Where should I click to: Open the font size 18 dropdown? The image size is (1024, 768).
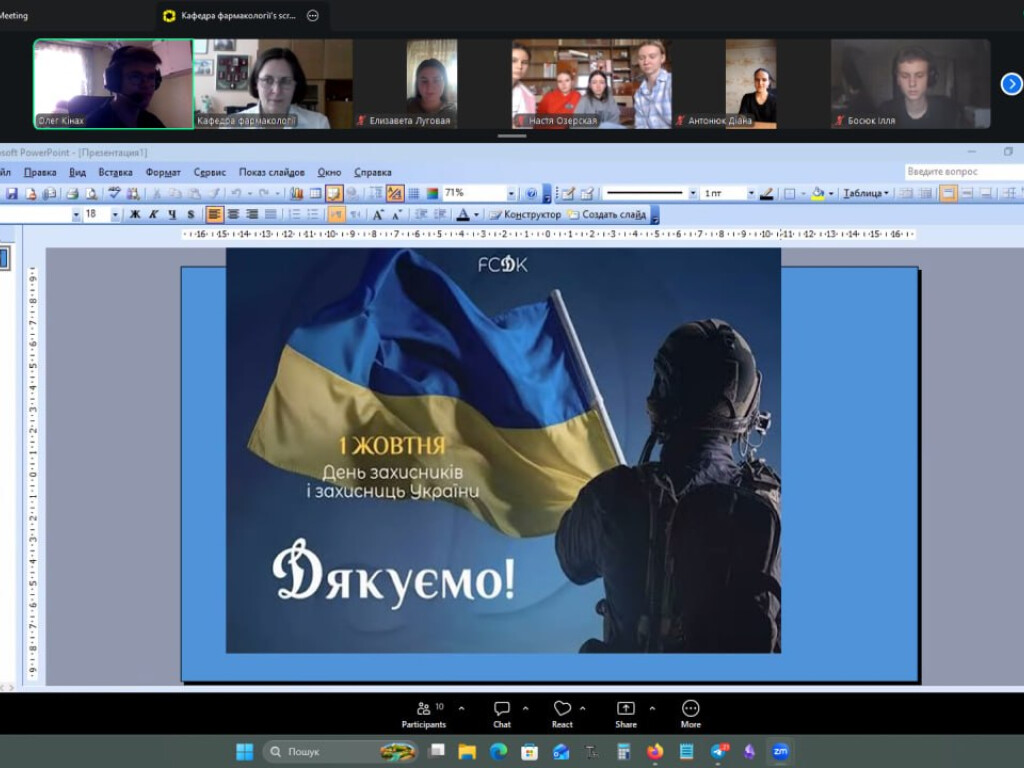click(x=115, y=215)
